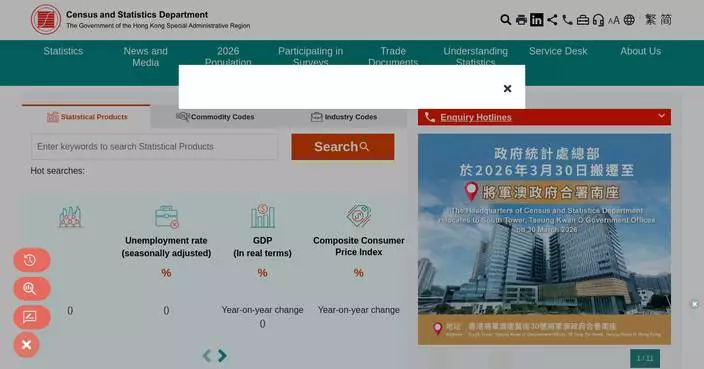704x369 pixels.
Task: Select the Statistical Products tab
Action: click(86, 117)
